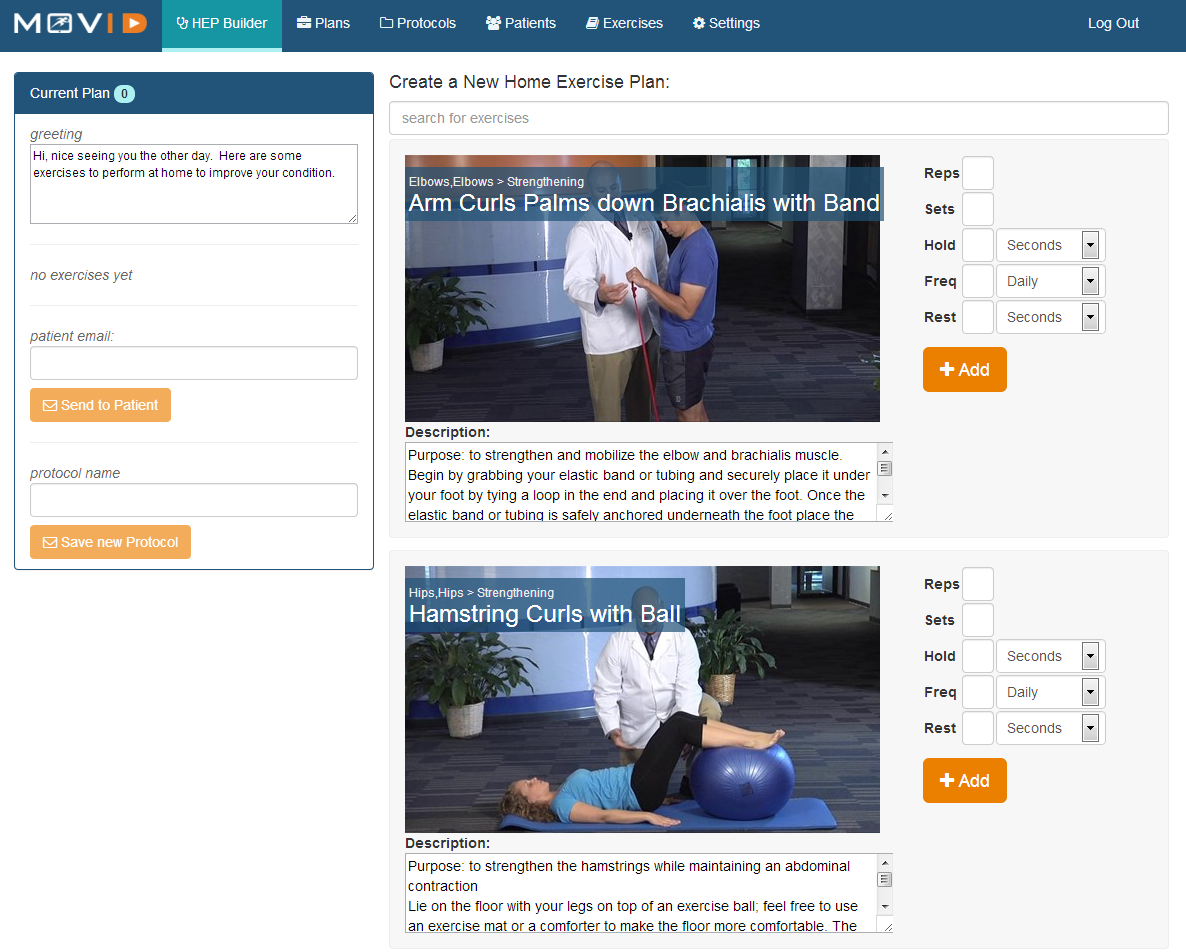Click Log Out link

click(x=1113, y=23)
